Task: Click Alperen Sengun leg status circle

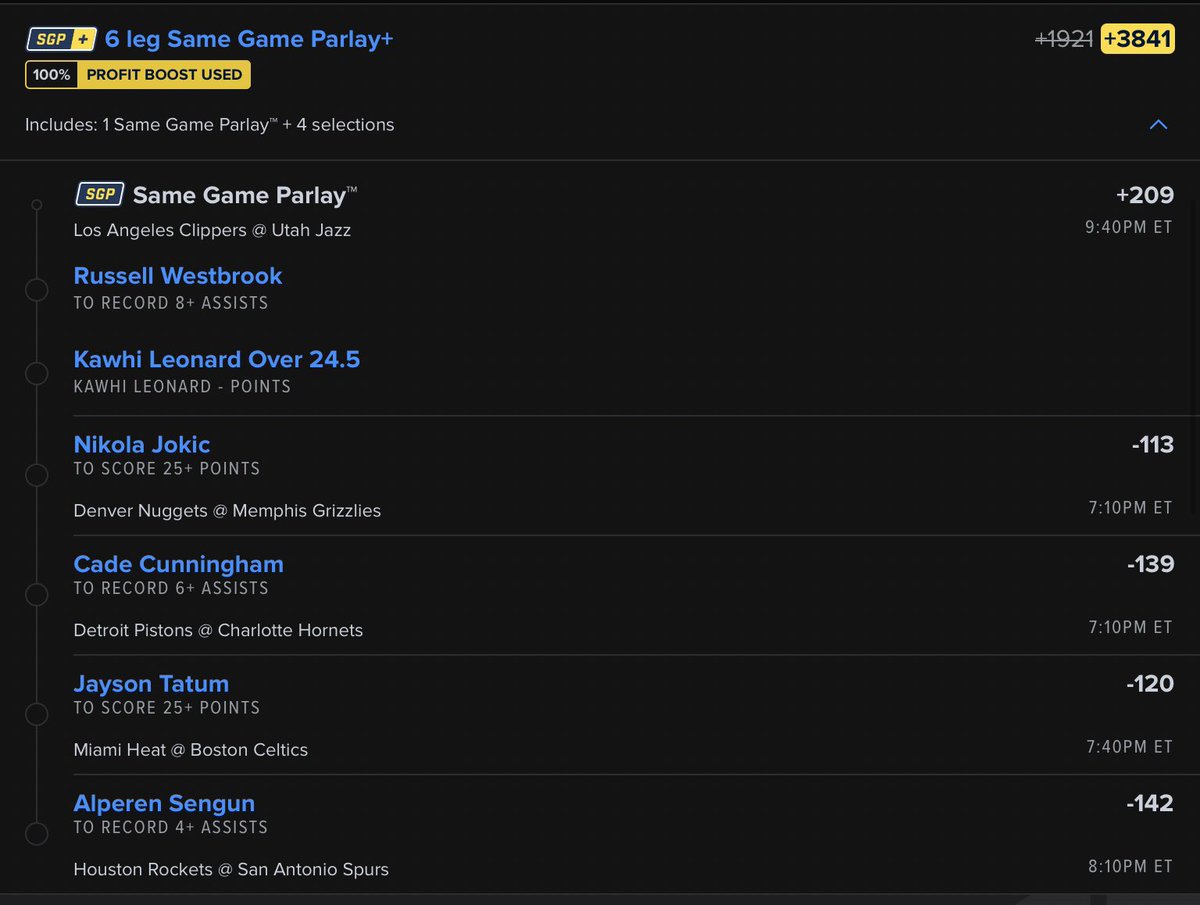Action: click(x=36, y=834)
